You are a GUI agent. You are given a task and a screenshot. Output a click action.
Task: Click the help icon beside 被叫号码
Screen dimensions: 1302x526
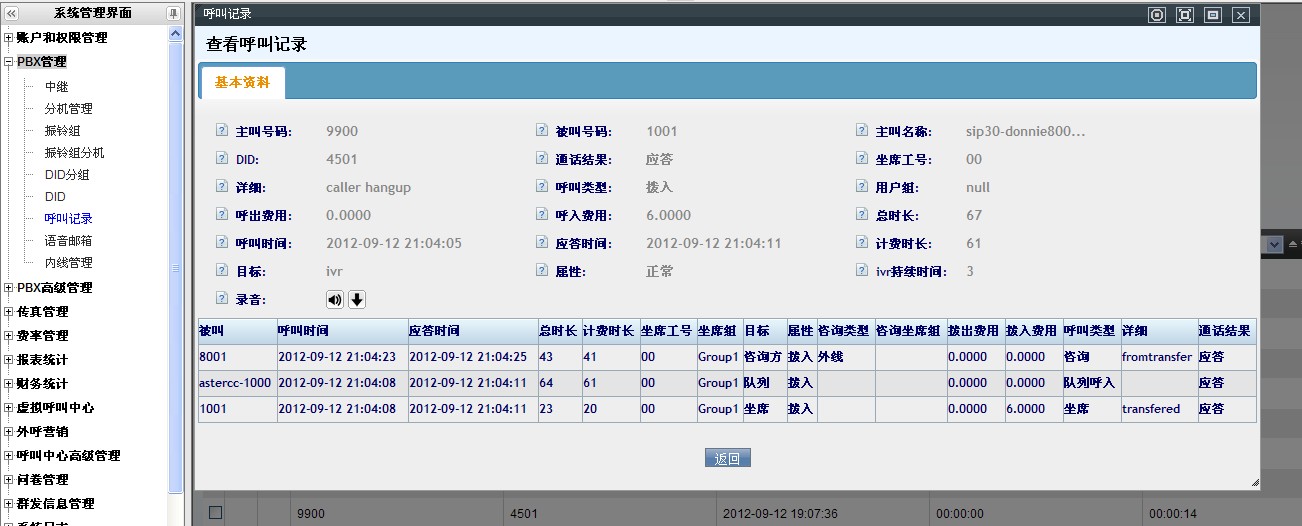542,131
